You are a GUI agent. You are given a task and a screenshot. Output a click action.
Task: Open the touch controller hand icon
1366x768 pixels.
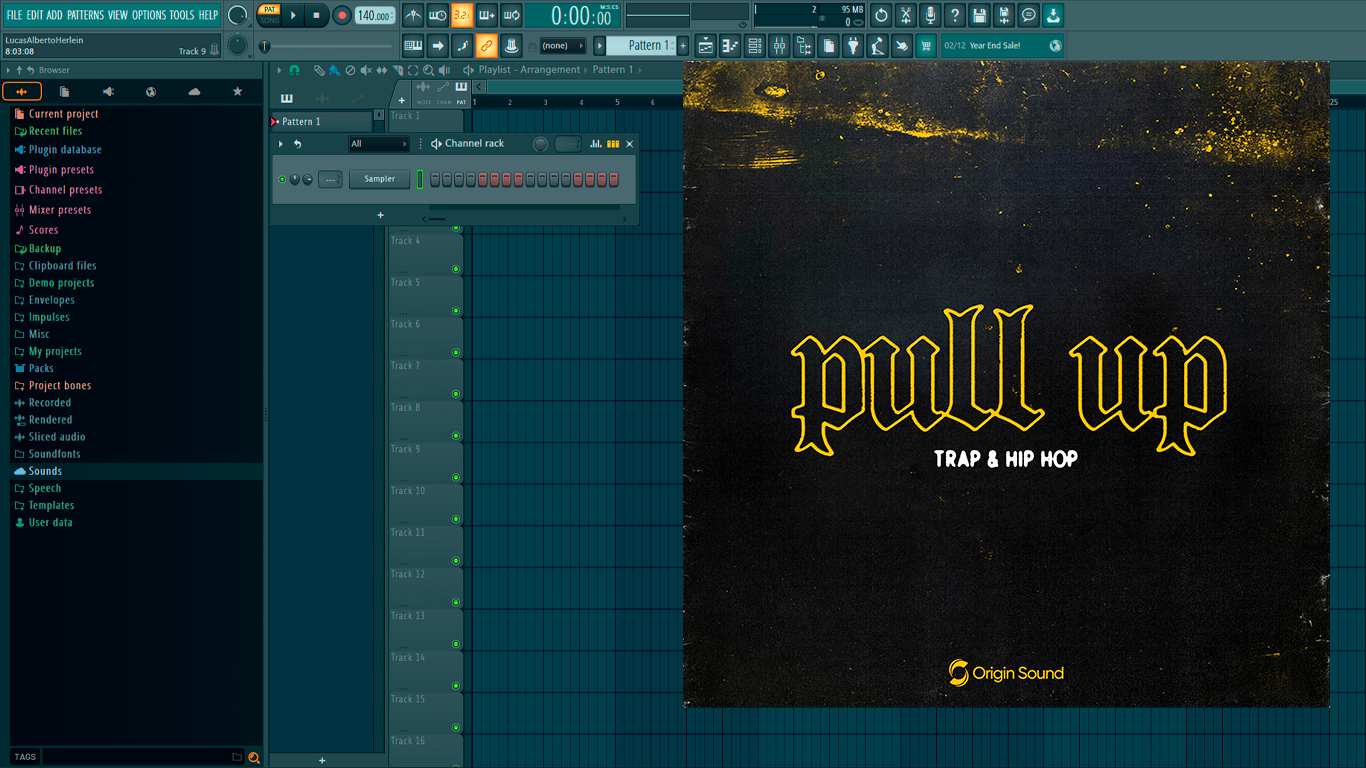902,45
